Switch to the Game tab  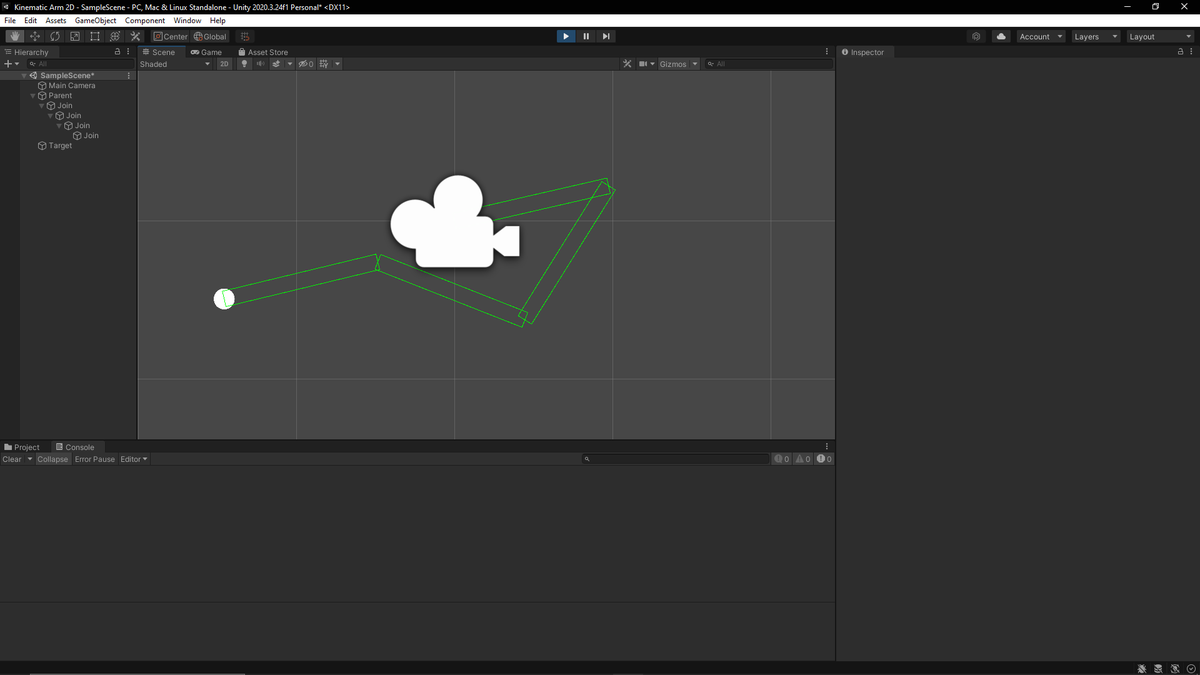(x=206, y=52)
